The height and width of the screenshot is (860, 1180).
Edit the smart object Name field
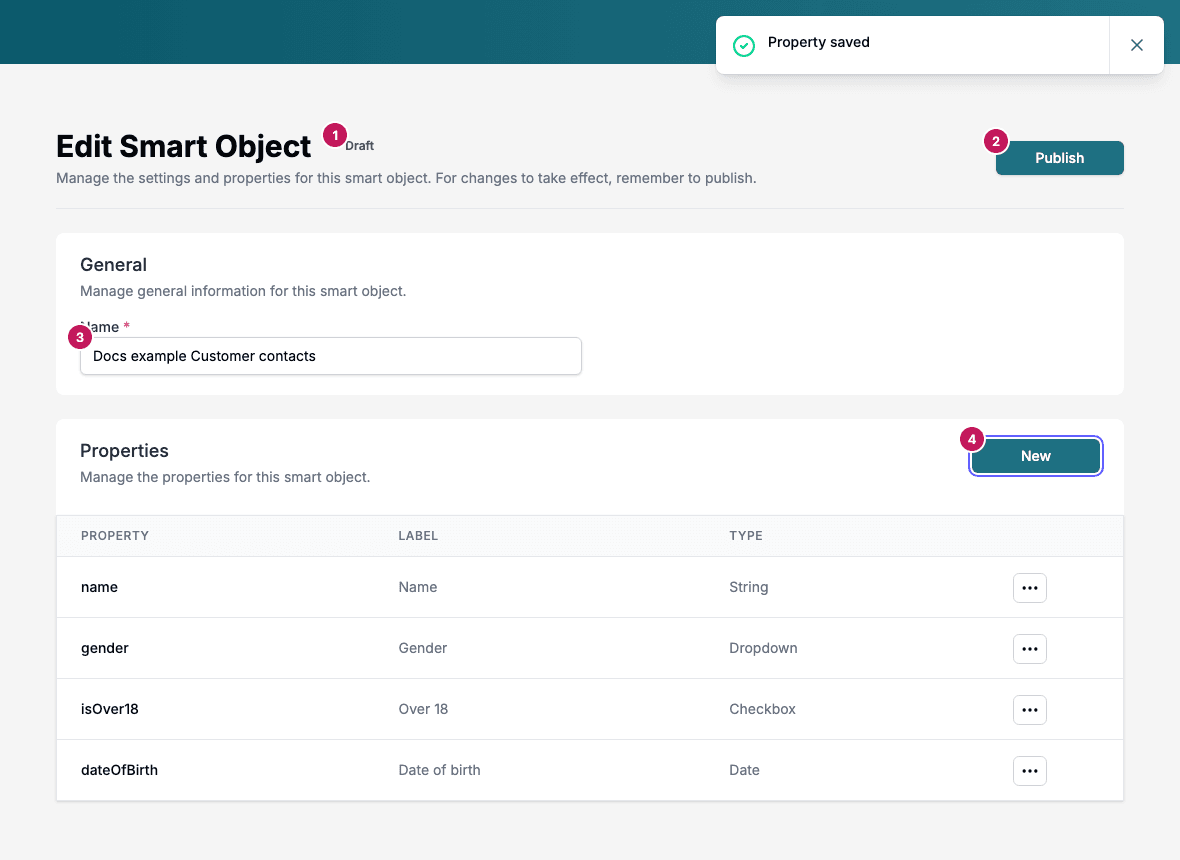point(330,356)
